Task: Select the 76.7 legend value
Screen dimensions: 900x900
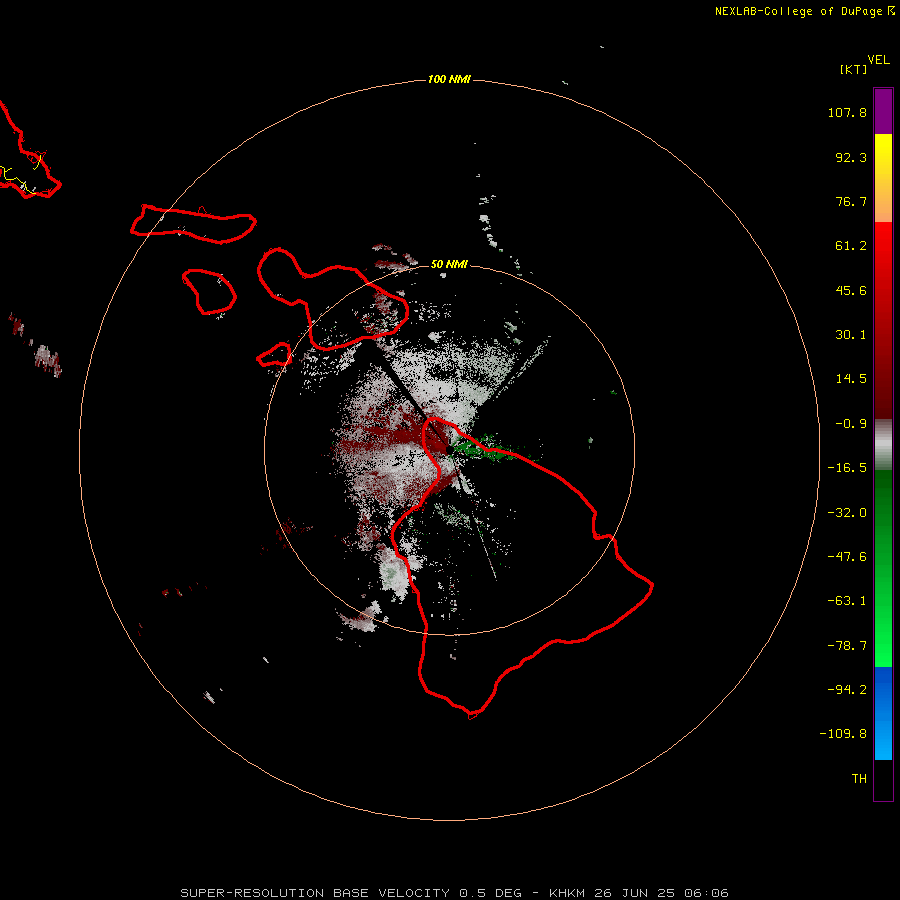Action: 851,201
